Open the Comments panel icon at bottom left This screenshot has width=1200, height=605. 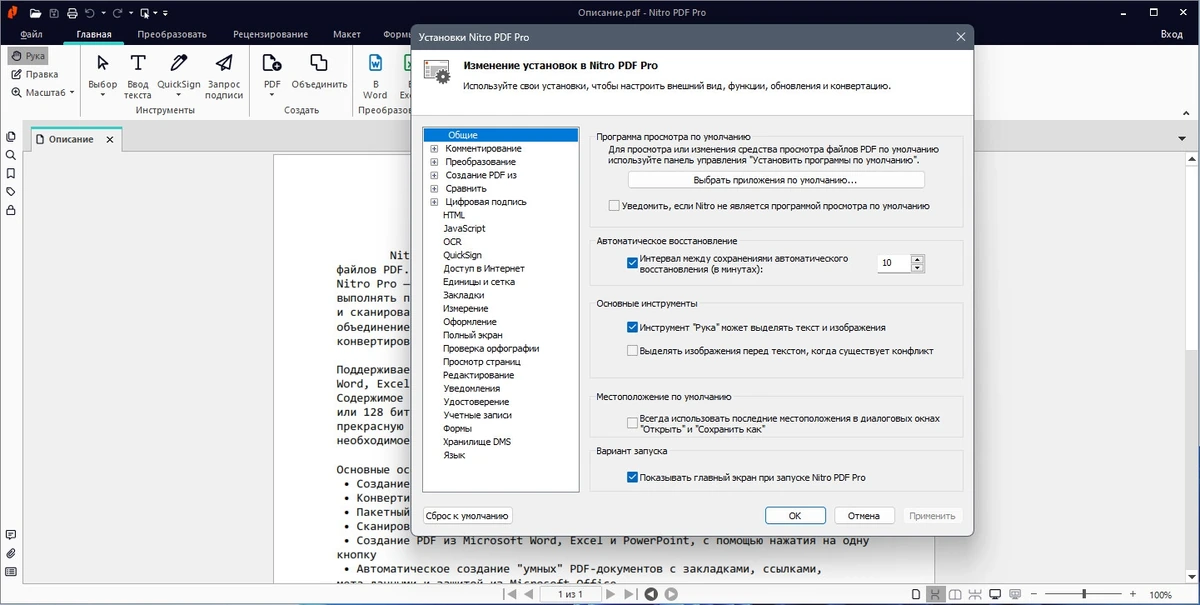click(11, 535)
